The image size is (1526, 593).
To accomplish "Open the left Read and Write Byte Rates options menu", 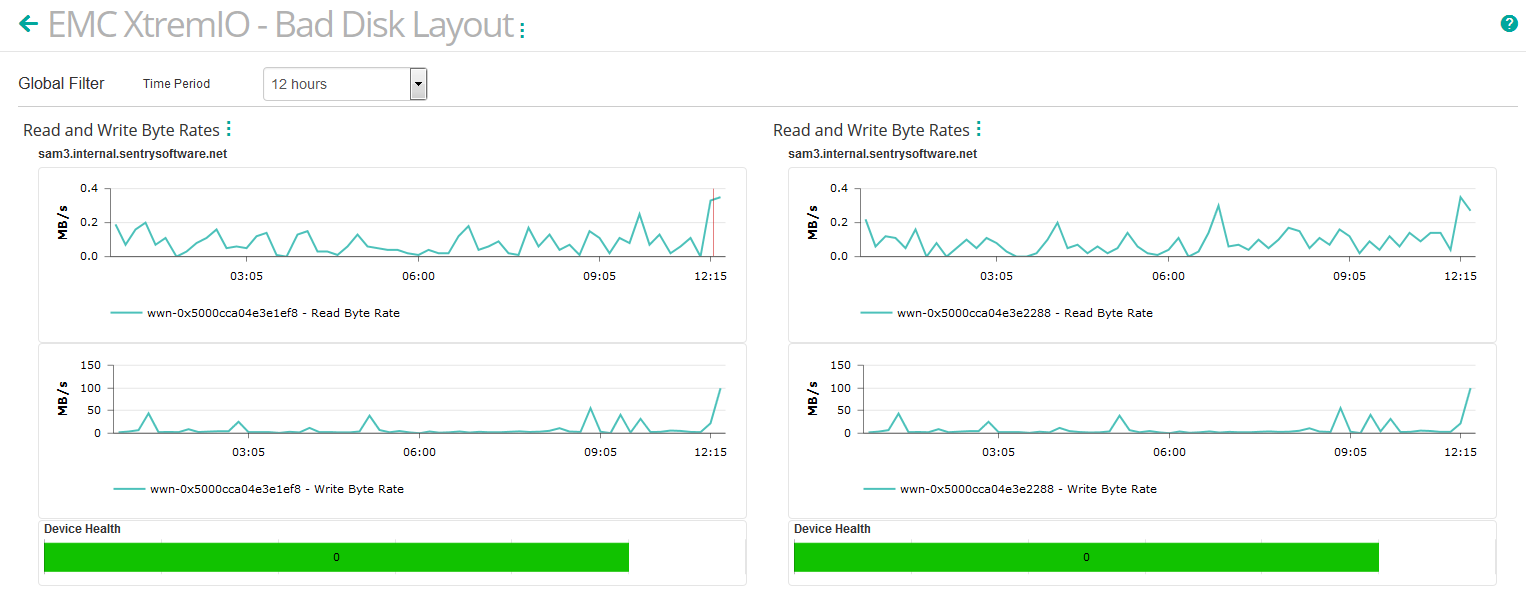I will coord(229,128).
